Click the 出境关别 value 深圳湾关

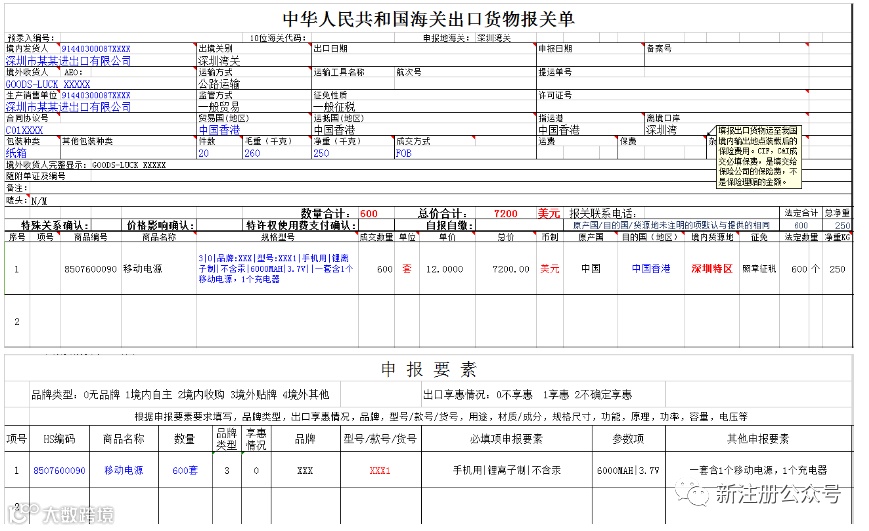(219, 61)
